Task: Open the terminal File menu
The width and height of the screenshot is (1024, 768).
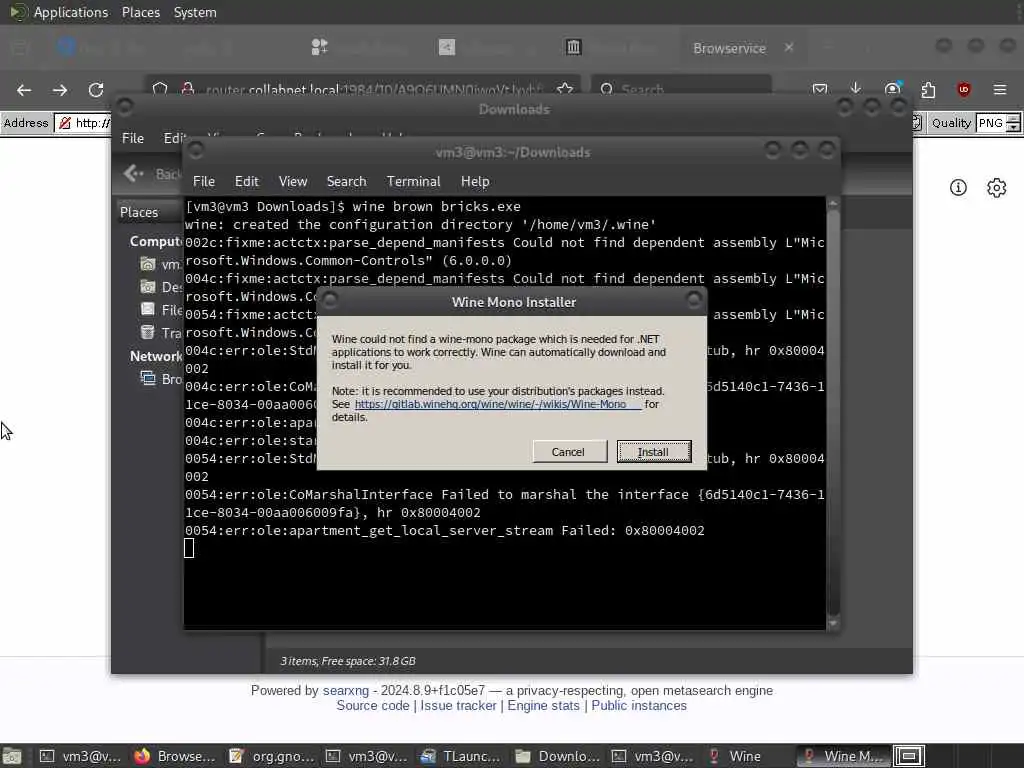Action: (204, 182)
